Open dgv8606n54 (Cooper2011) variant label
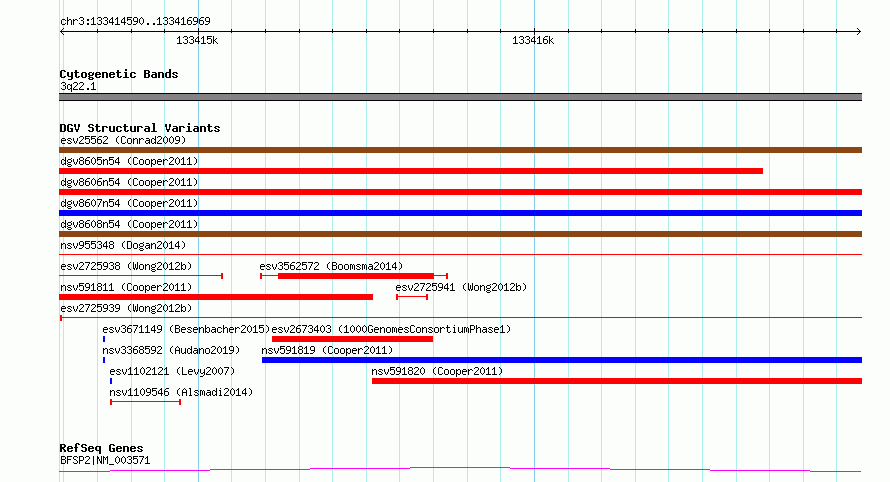The image size is (890, 482). [129, 182]
